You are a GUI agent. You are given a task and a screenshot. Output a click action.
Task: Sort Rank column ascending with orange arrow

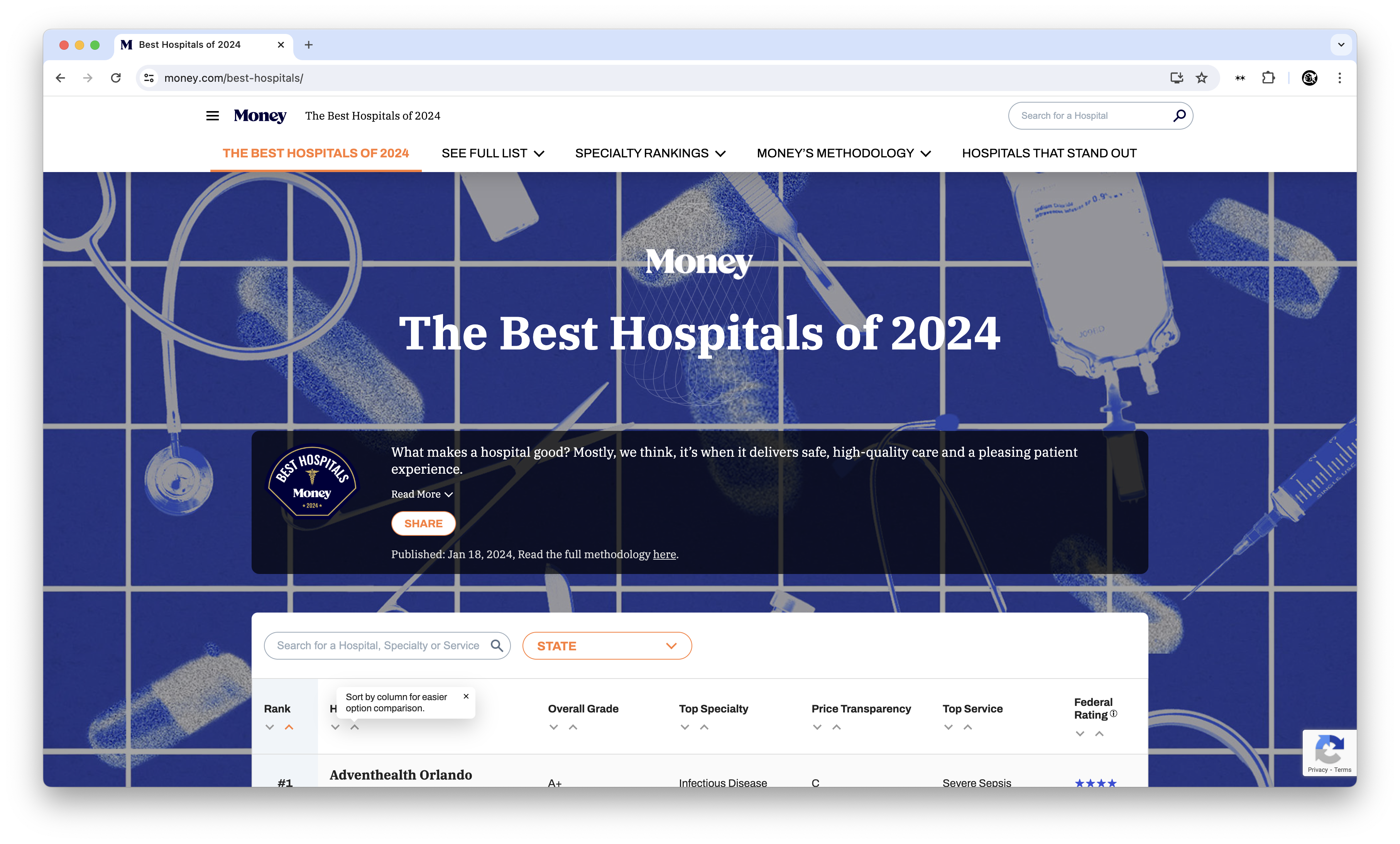click(289, 727)
